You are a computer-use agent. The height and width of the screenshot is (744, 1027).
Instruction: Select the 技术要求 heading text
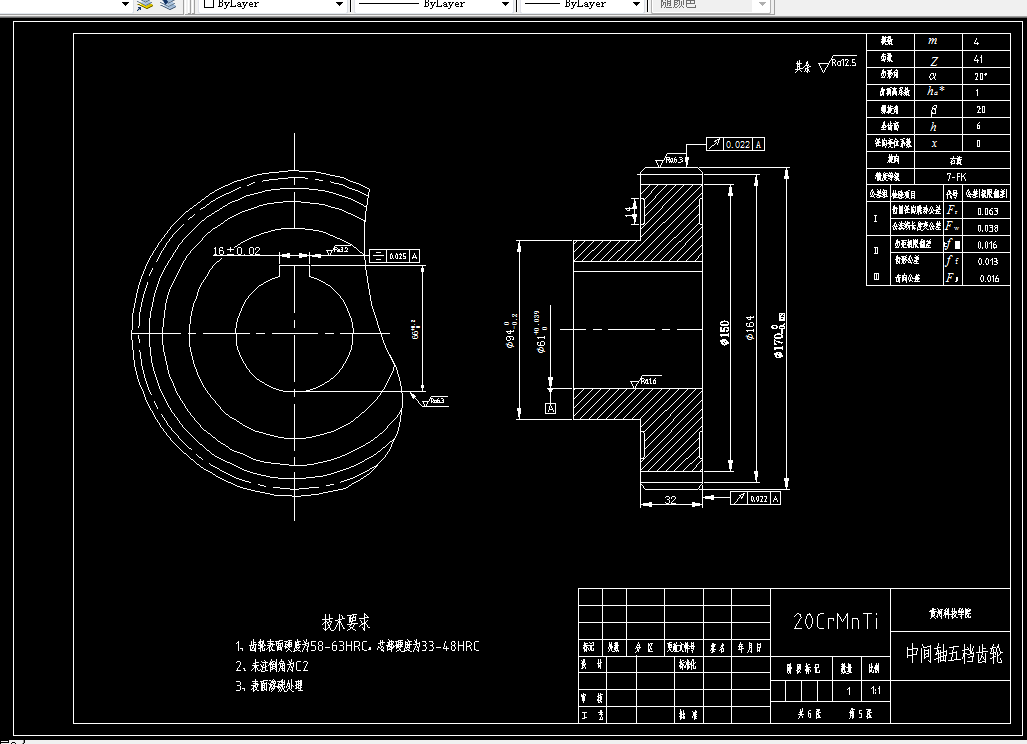tap(345, 622)
